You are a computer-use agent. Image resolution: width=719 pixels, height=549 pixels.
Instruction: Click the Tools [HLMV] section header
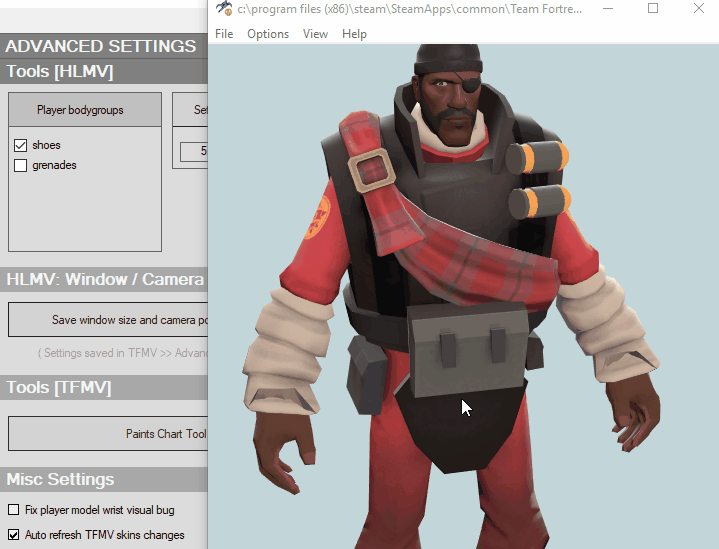pos(104,72)
